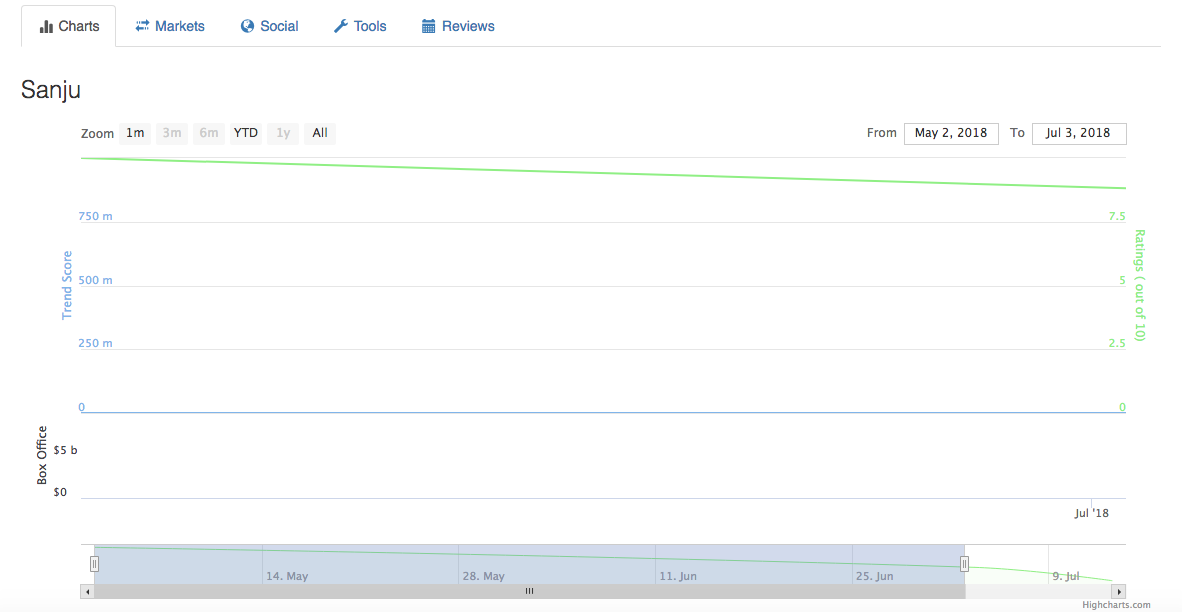Image resolution: width=1182 pixels, height=612 pixels.
Task: Click the scrollbar left arrow
Action: click(x=87, y=592)
